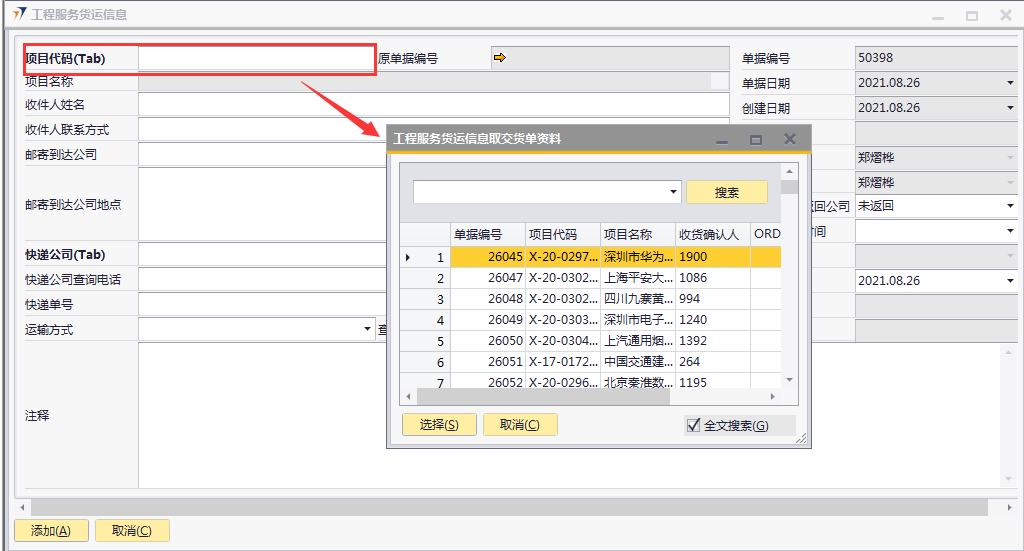Click the 收货确认人 column header

point(712,234)
